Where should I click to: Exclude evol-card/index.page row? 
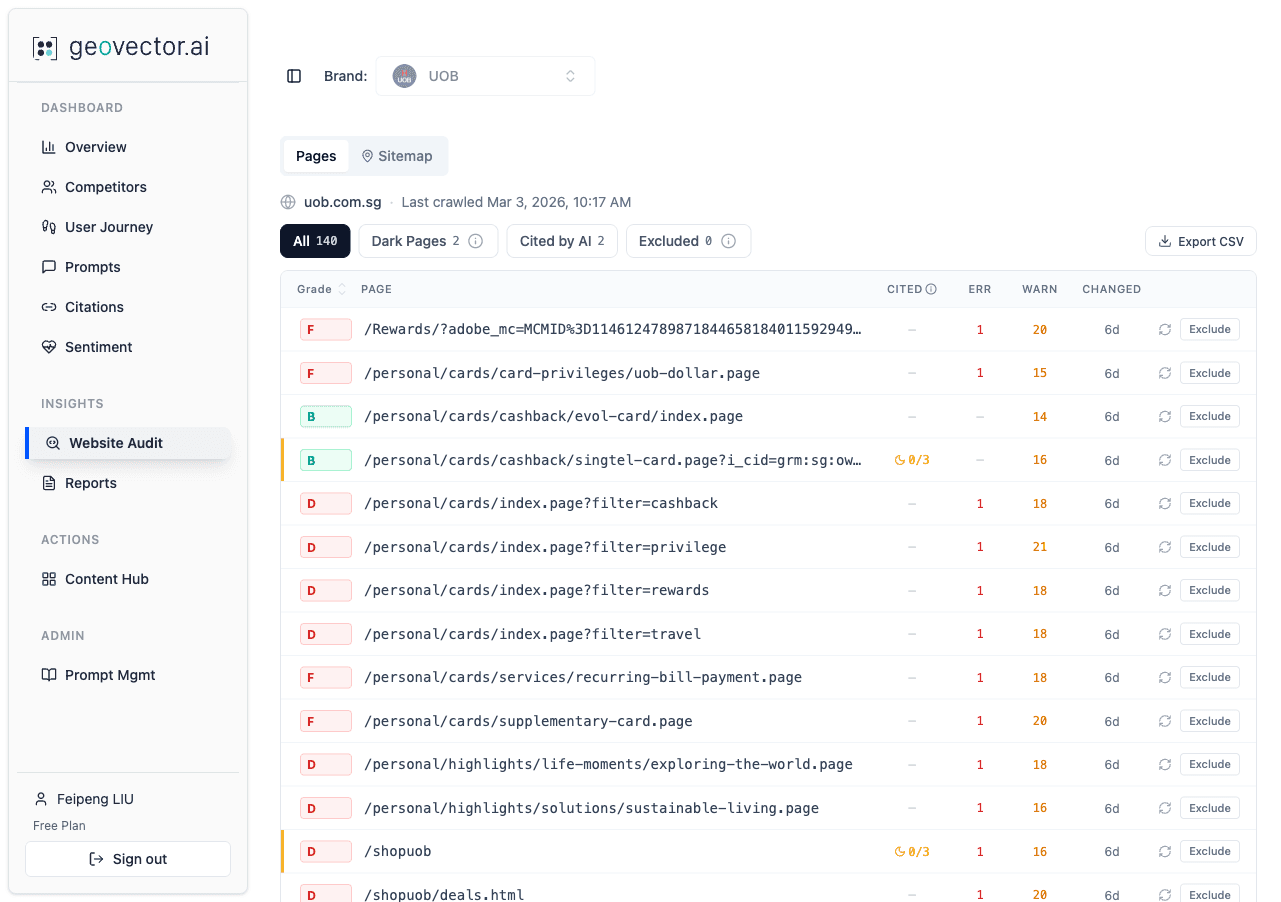(x=1210, y=416)
